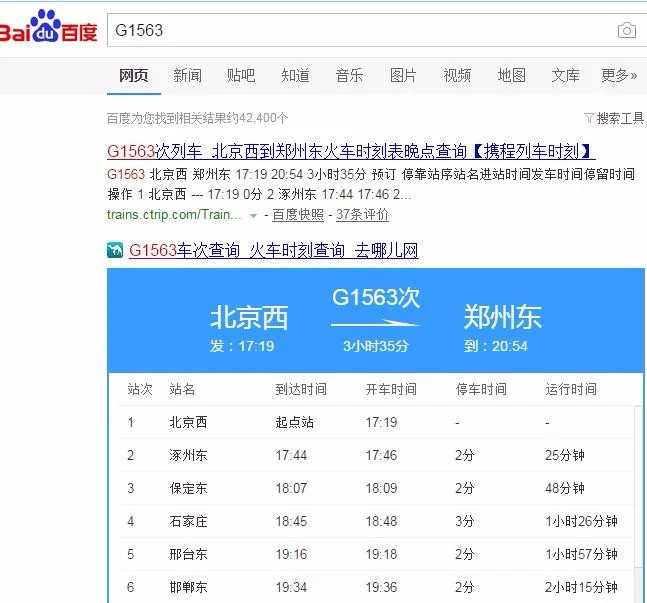Click the 17:44 arrival time cell
Viewport: 647px width, 603px height.
pos(291,455)
